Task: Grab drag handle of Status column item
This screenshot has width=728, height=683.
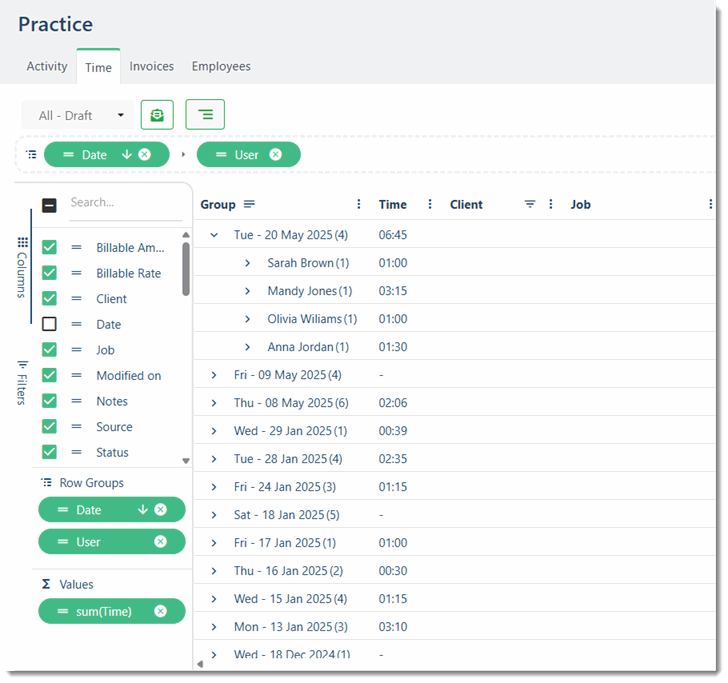Action: click(77, 452)
